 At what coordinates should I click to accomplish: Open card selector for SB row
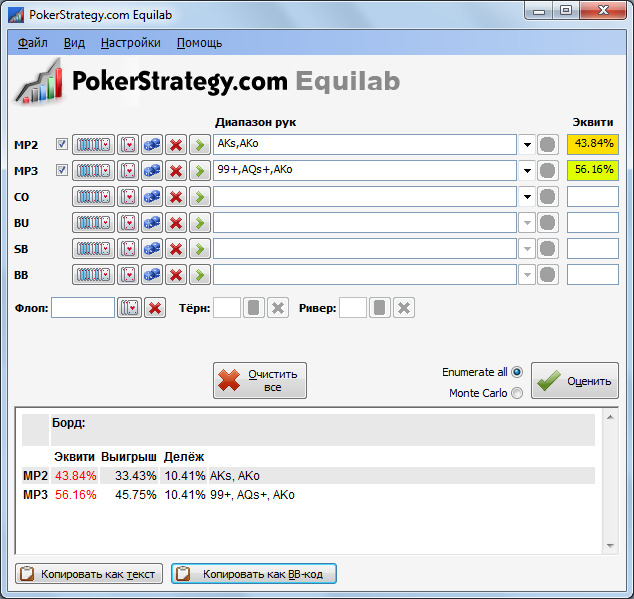(x=128, y=249)
